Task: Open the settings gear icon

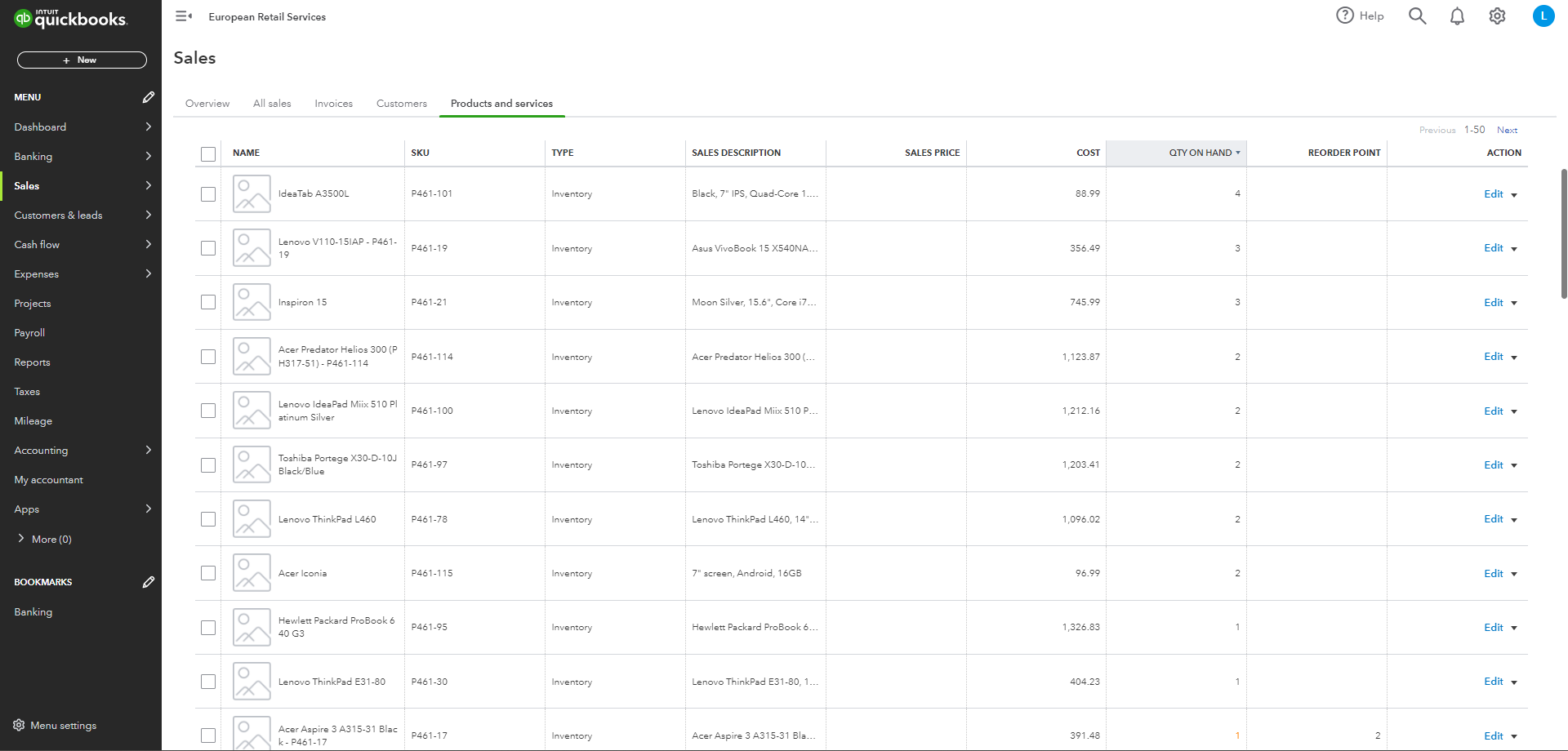Action: [x=1497, y=16]
